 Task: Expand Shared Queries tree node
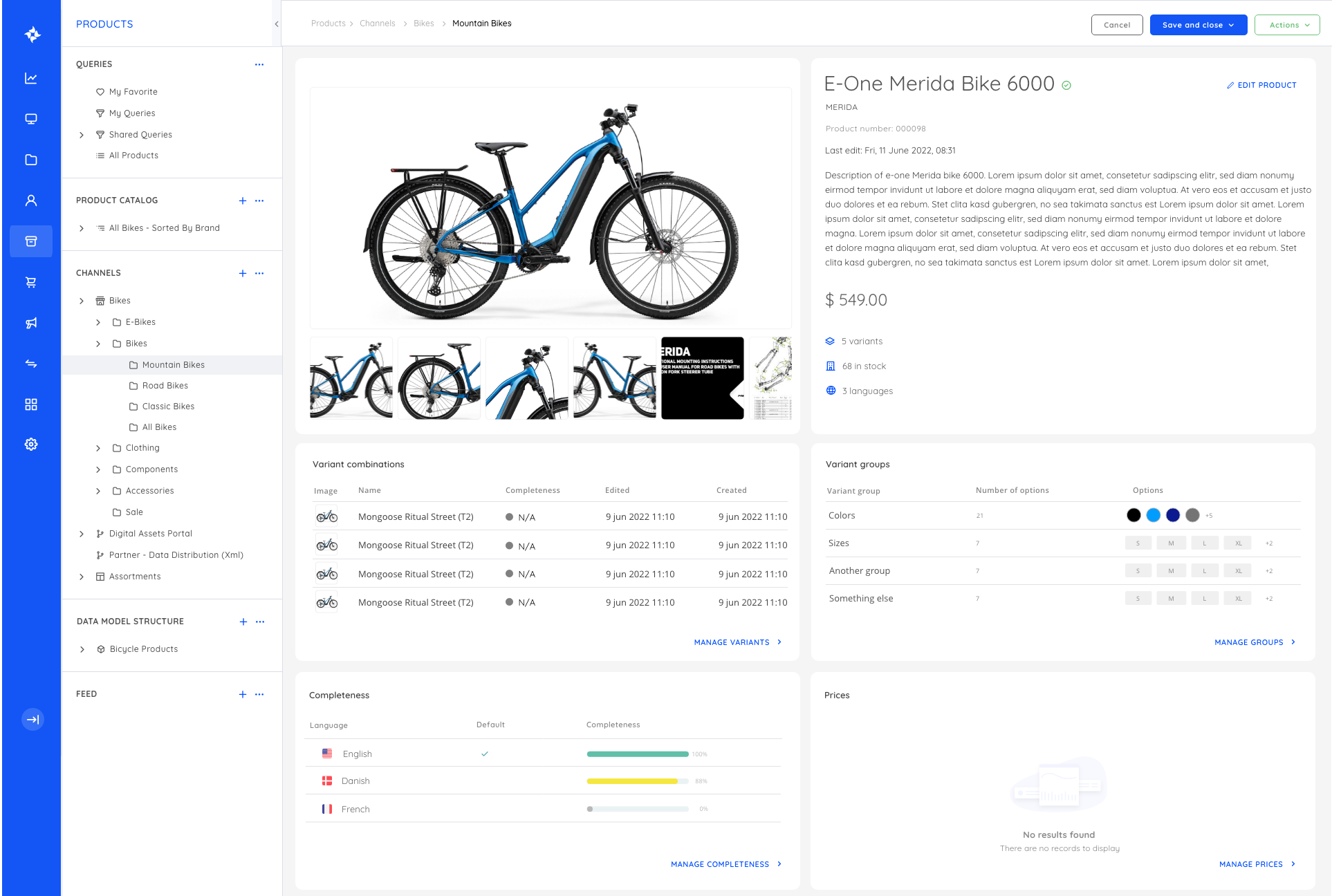coord(82,135)
